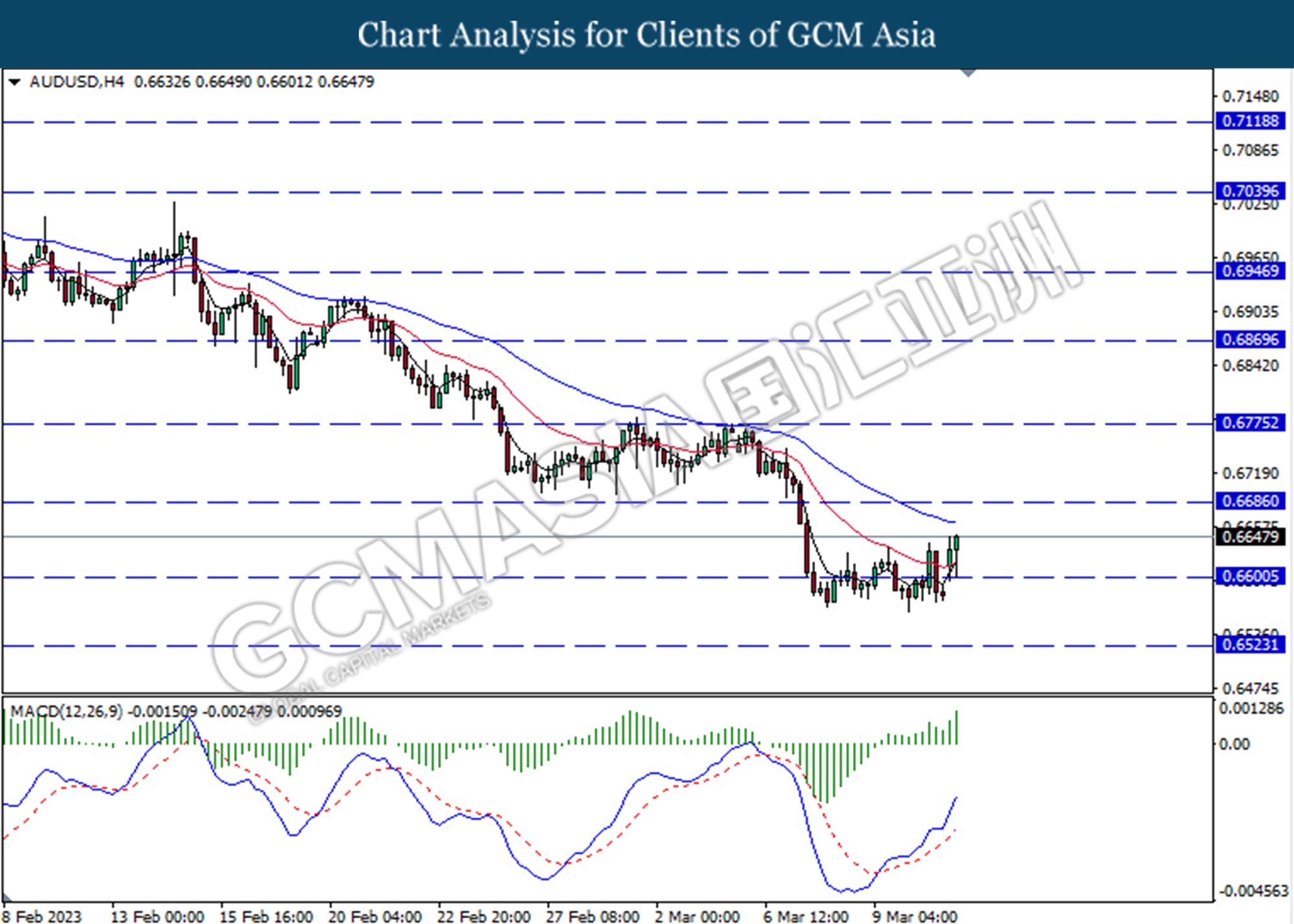Click the chart shift marker triangle
1294x924 pixels.
click(969, 73)
